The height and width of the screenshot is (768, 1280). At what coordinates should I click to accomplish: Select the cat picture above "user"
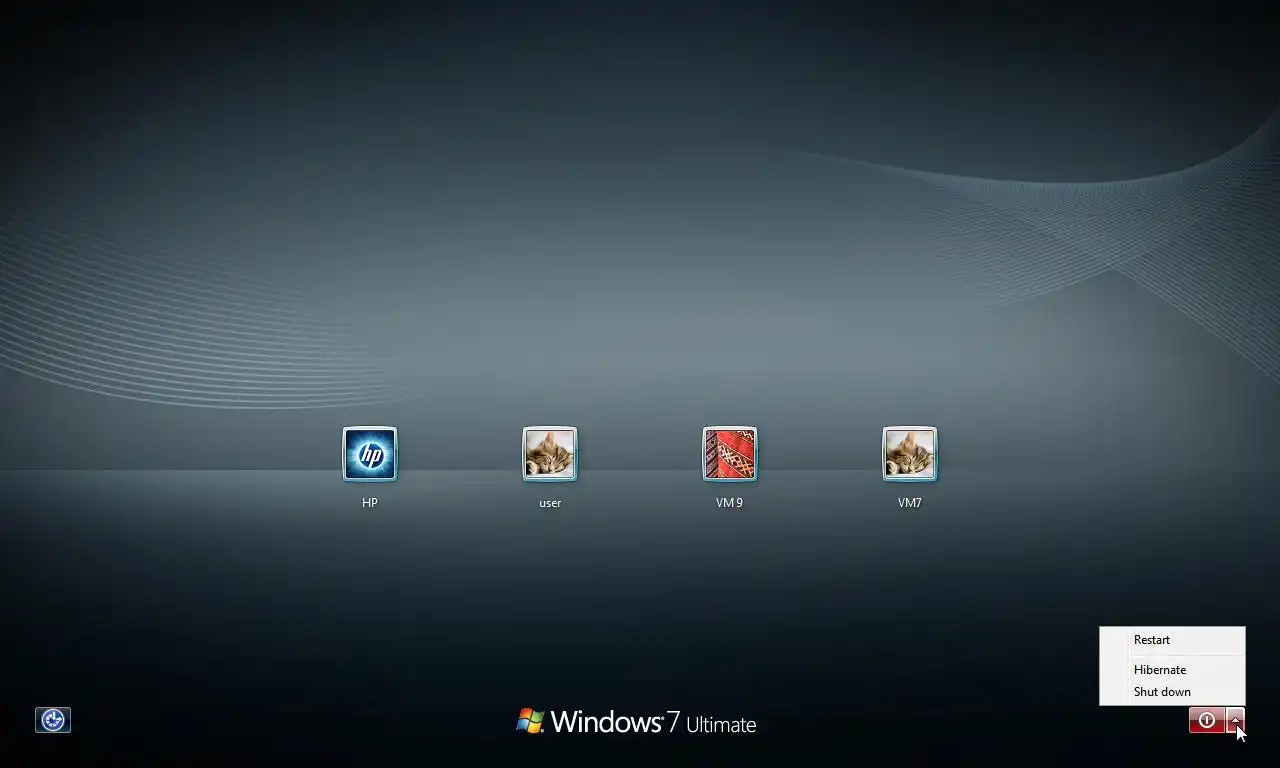point(550,454)
